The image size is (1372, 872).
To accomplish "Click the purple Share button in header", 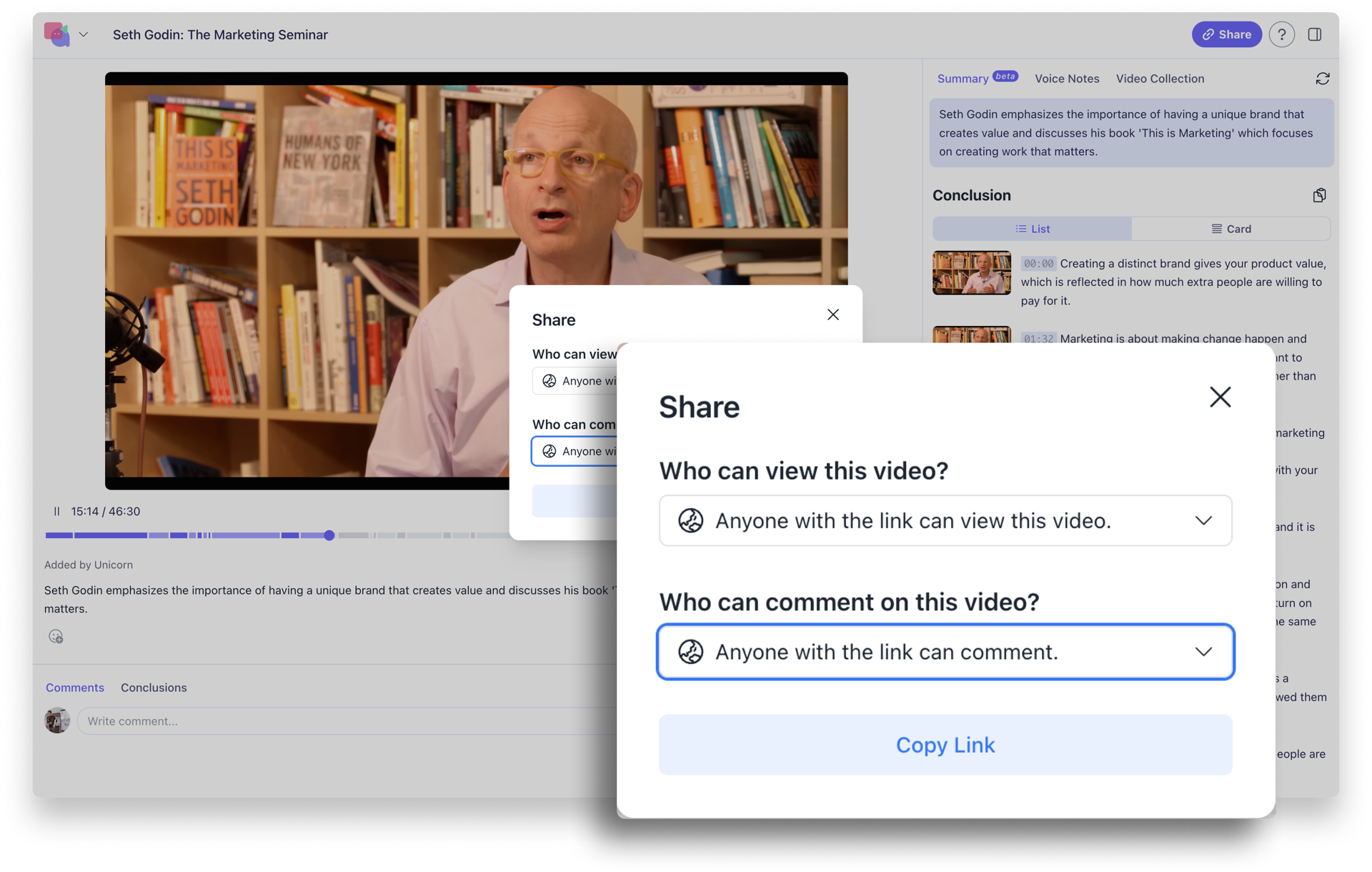I will point(1226,34).
